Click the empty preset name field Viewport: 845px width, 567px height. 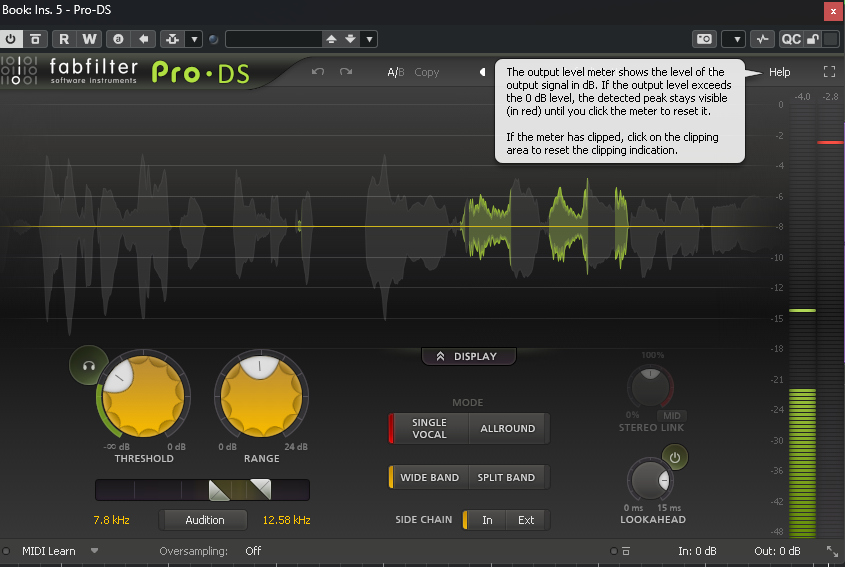tap(274, 39)
